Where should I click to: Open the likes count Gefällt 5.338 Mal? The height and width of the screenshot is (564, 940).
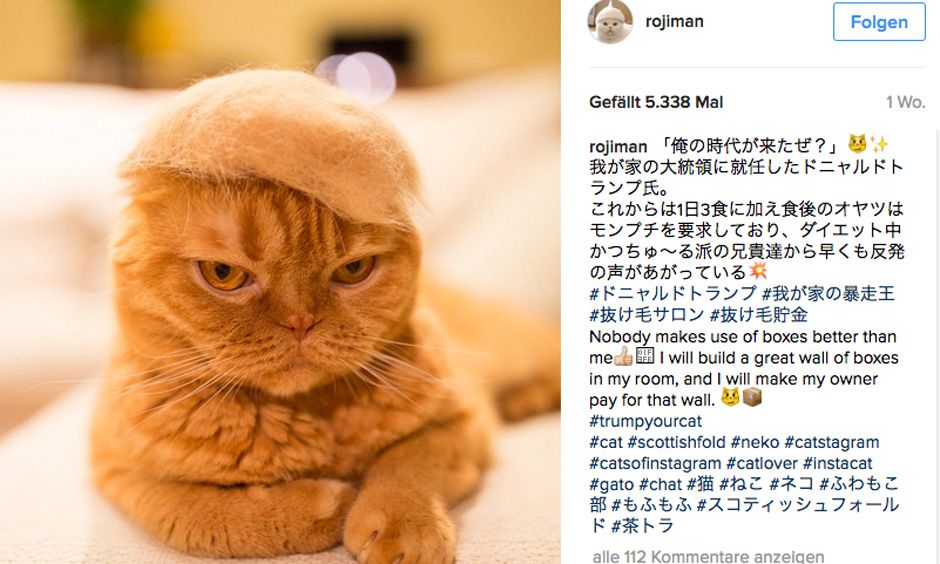[656, 102]
